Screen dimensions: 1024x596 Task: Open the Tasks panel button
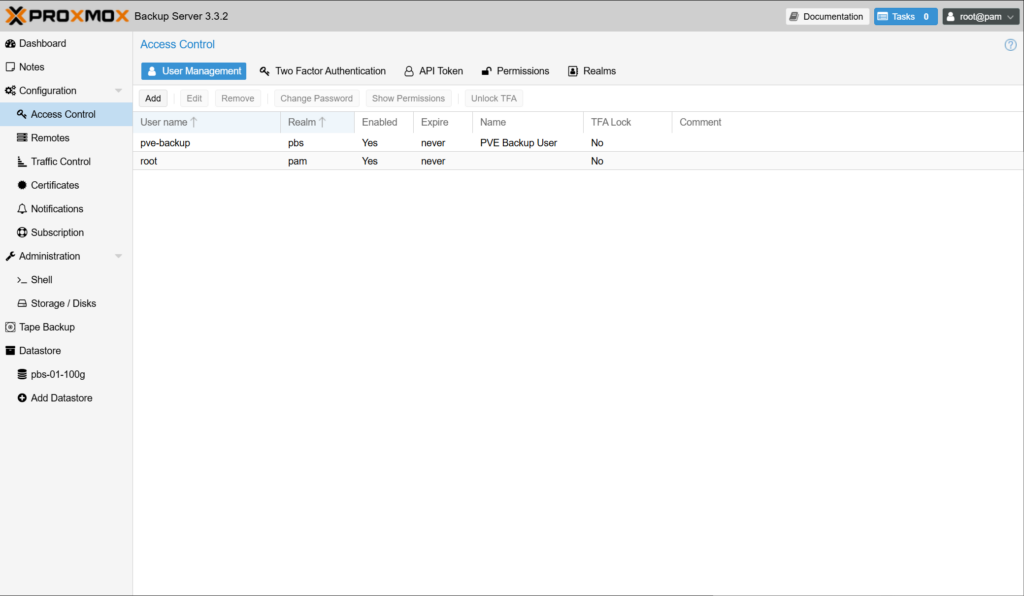(905, 17)
